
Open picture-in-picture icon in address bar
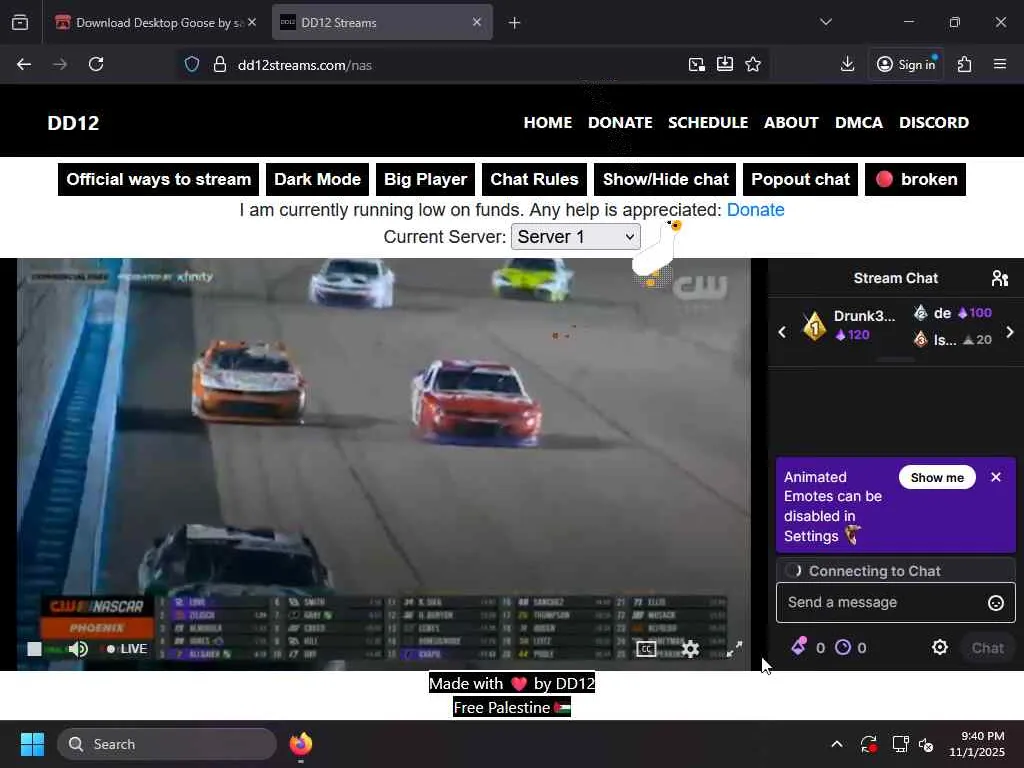697,64
